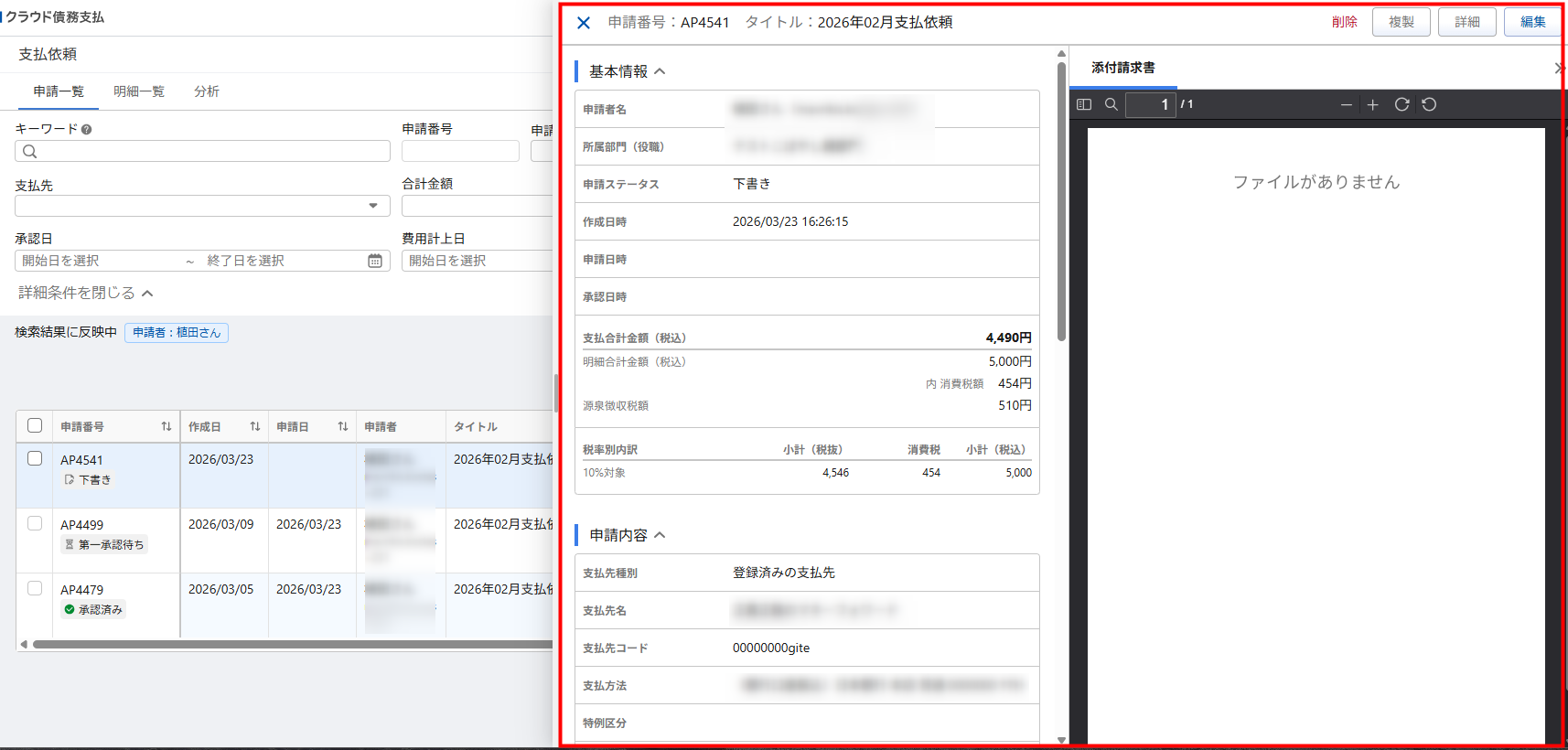Rotate the document clockwise
The height and width of the screenshot is (750, 1568).
click(x=1402, y=104)
